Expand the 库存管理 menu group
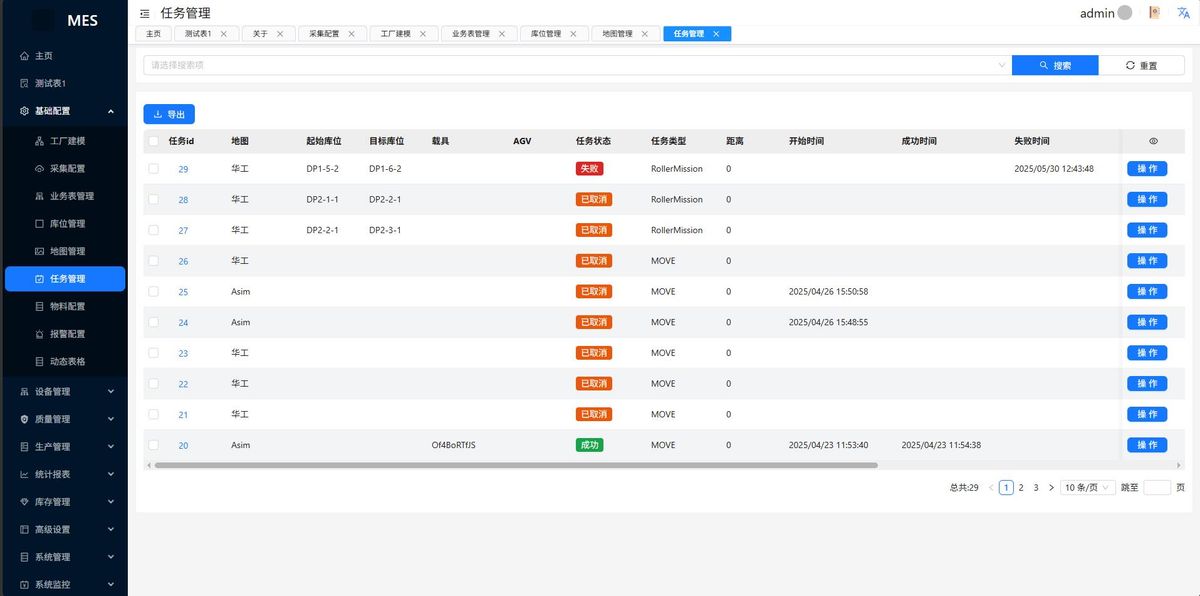The image size is (1200, 596). click(x=64, y=501)
